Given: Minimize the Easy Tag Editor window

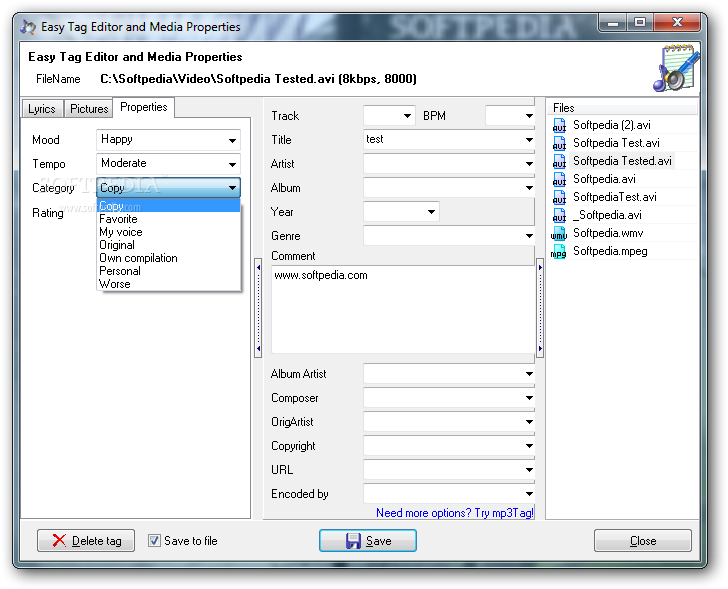Looking at the screenshot, I should (612, 23).
